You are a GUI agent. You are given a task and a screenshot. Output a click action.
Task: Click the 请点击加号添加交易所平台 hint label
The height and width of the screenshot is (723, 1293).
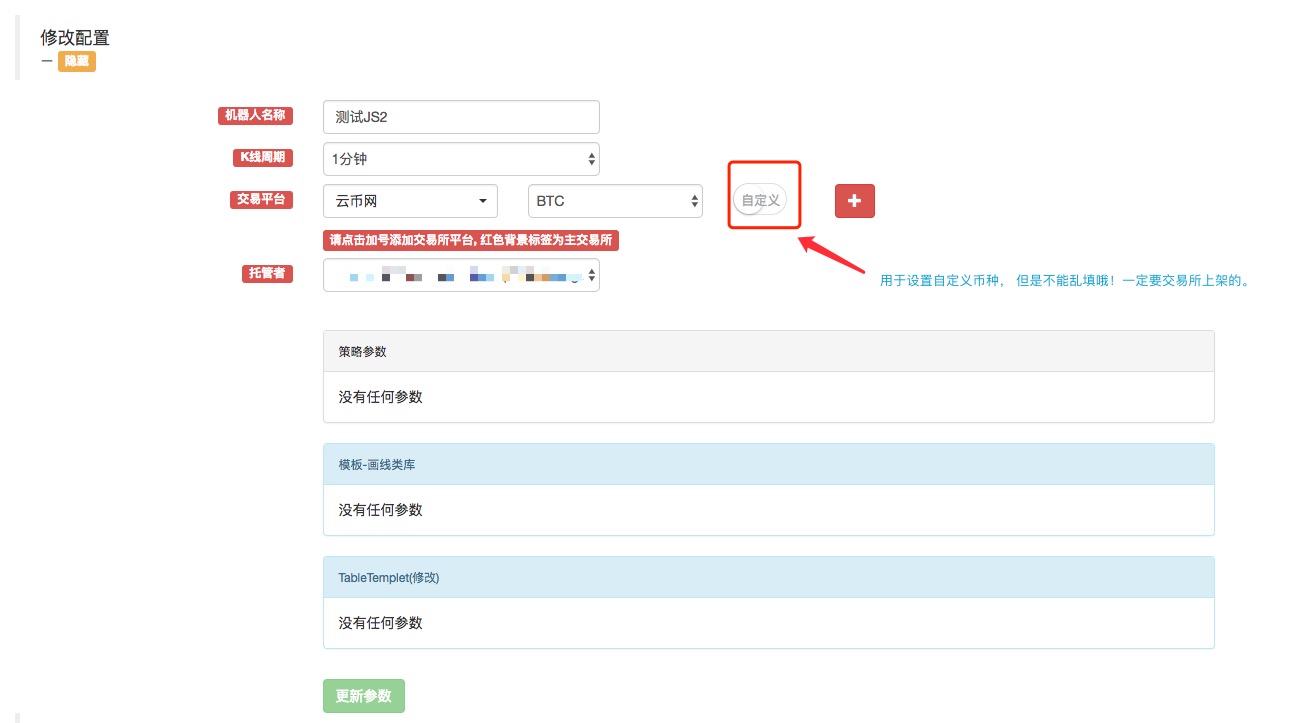[x=471, y=240]
